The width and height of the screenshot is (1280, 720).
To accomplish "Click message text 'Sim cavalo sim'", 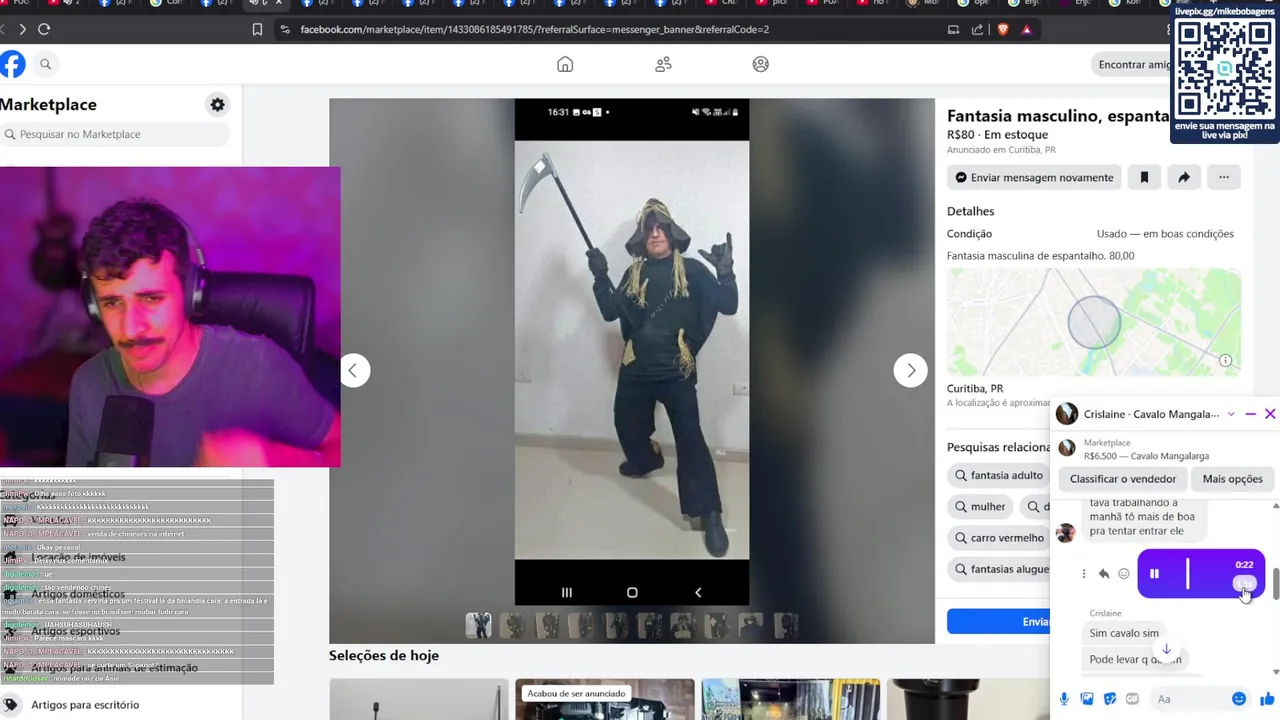I will (1124, 633).
